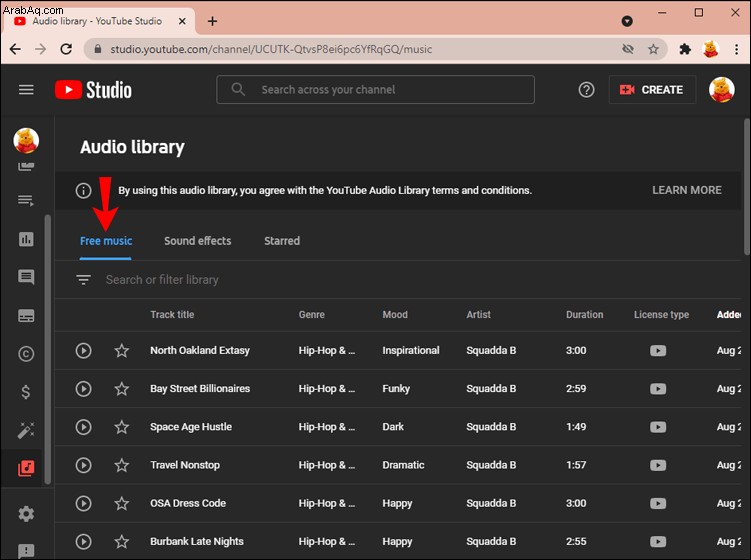The image size is (751, 560).
Task: Open a new browser tab
Action: [x=212, y=21]
